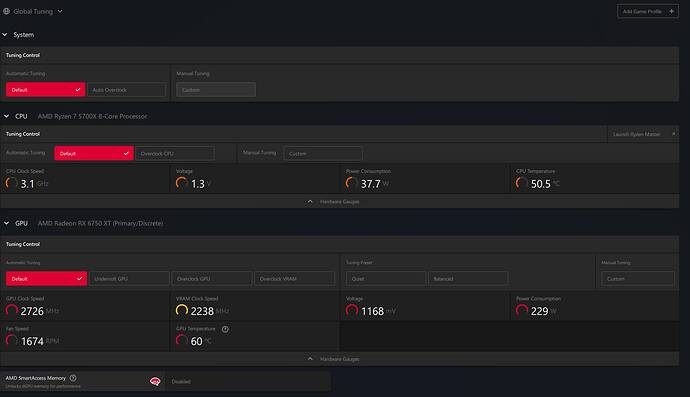This screenshot has height=397, width=690.
Task: Click the 2238 MHz VRAM clock value
Action: (209, 311)
